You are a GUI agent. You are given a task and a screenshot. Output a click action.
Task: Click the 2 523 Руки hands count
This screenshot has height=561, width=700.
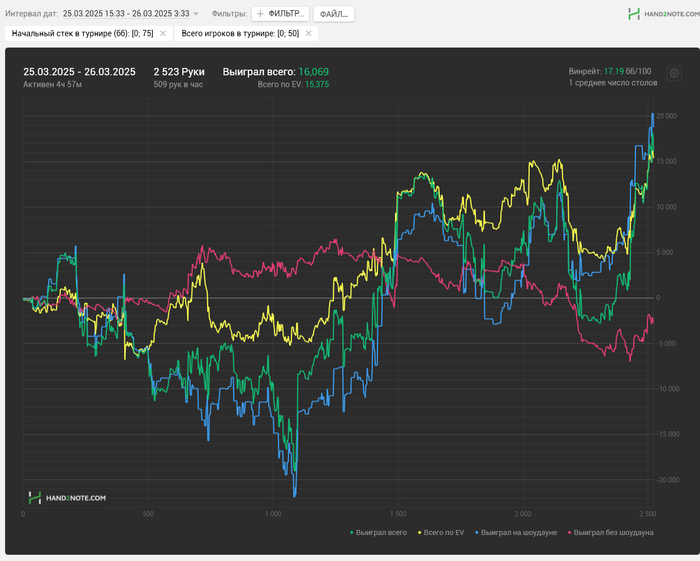click(179, 72)
